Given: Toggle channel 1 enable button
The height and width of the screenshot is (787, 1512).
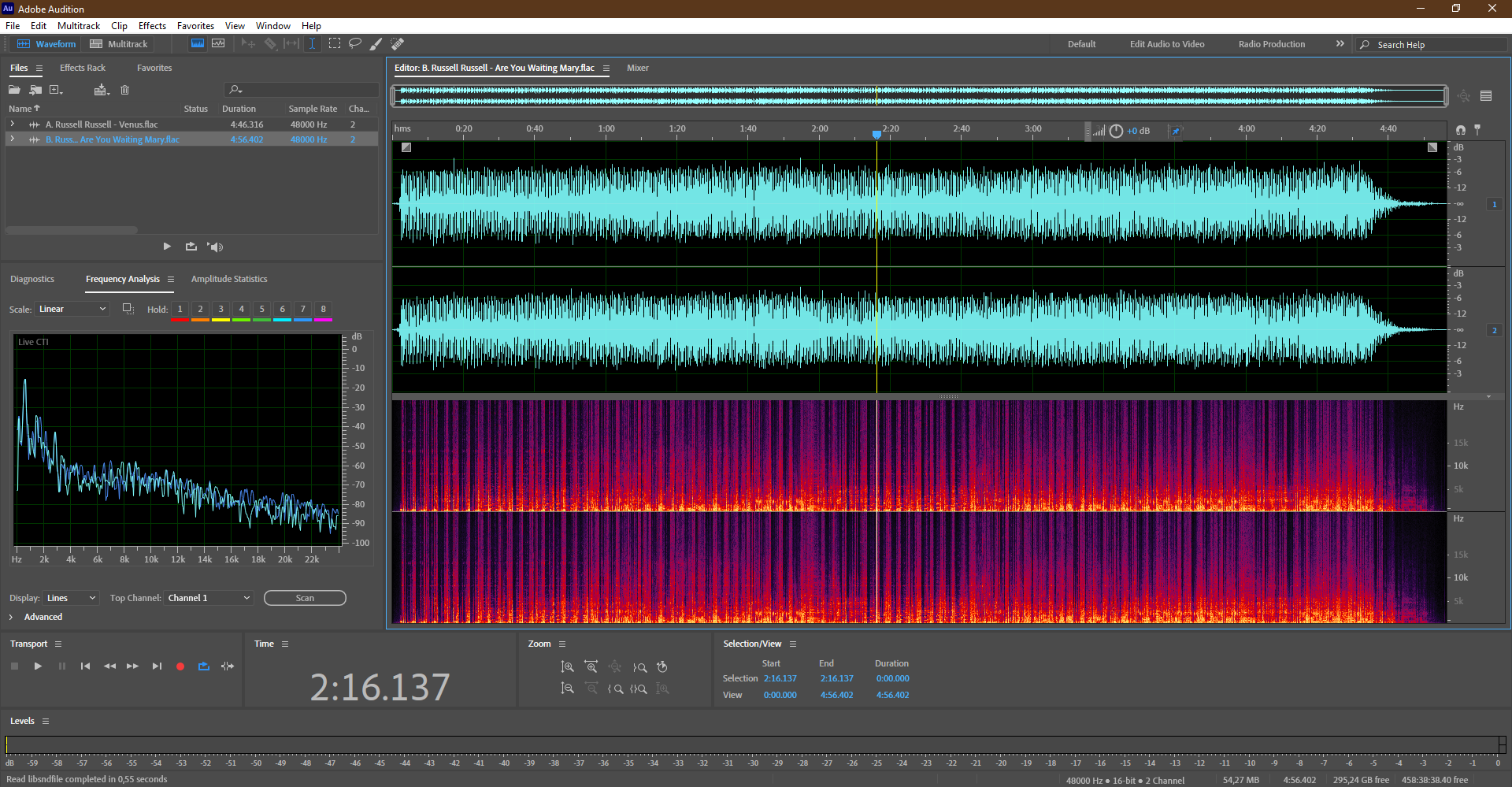Looking at the screenshot, I should 1494,204.
